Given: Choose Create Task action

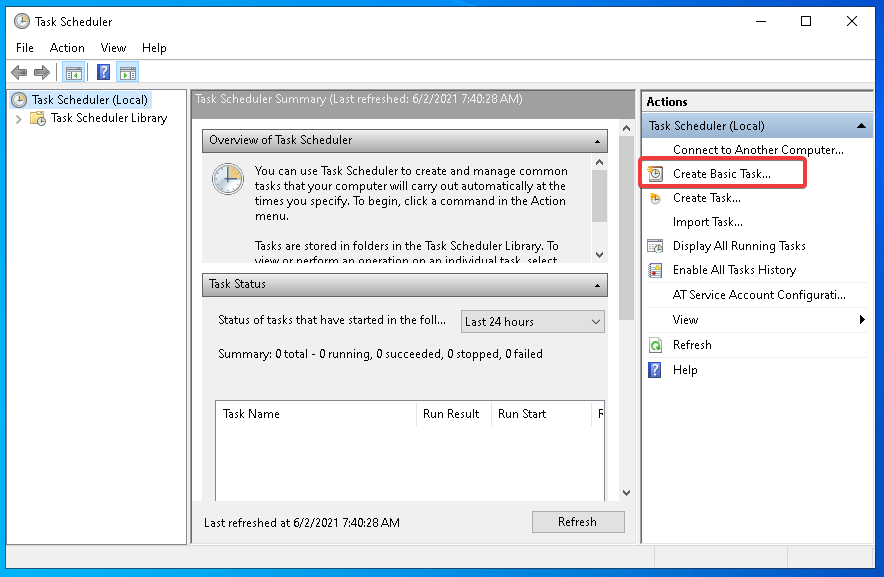Looking at the screenshot, I should pyautogui.click(x=706, y=198).
